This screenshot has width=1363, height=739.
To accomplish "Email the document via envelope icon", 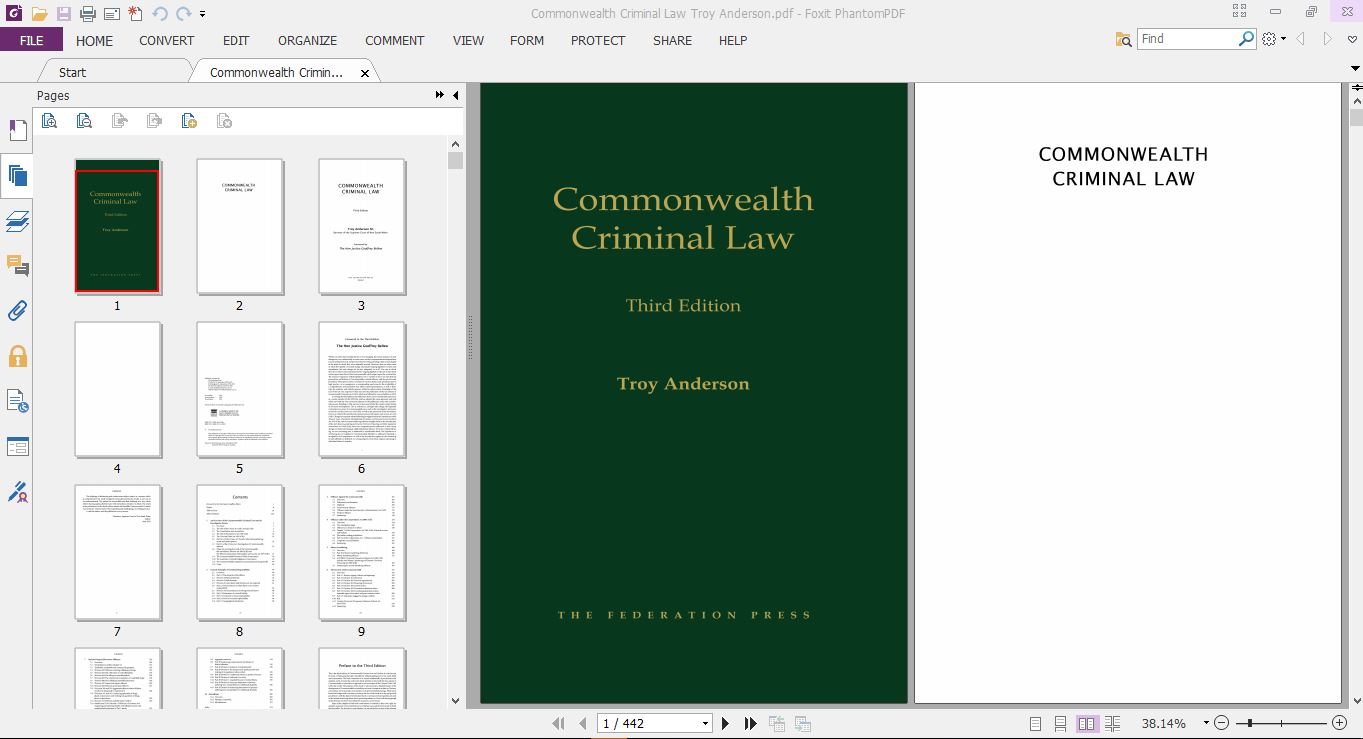I will [x=111, y=14].
